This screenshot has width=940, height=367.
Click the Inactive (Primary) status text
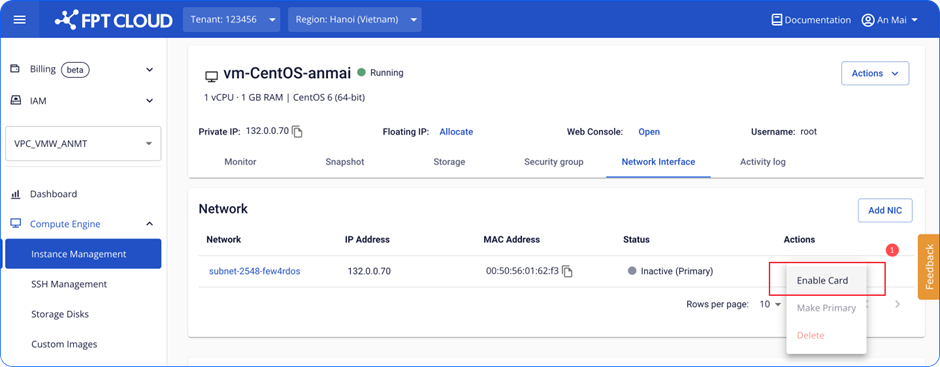tap(677, 271)
